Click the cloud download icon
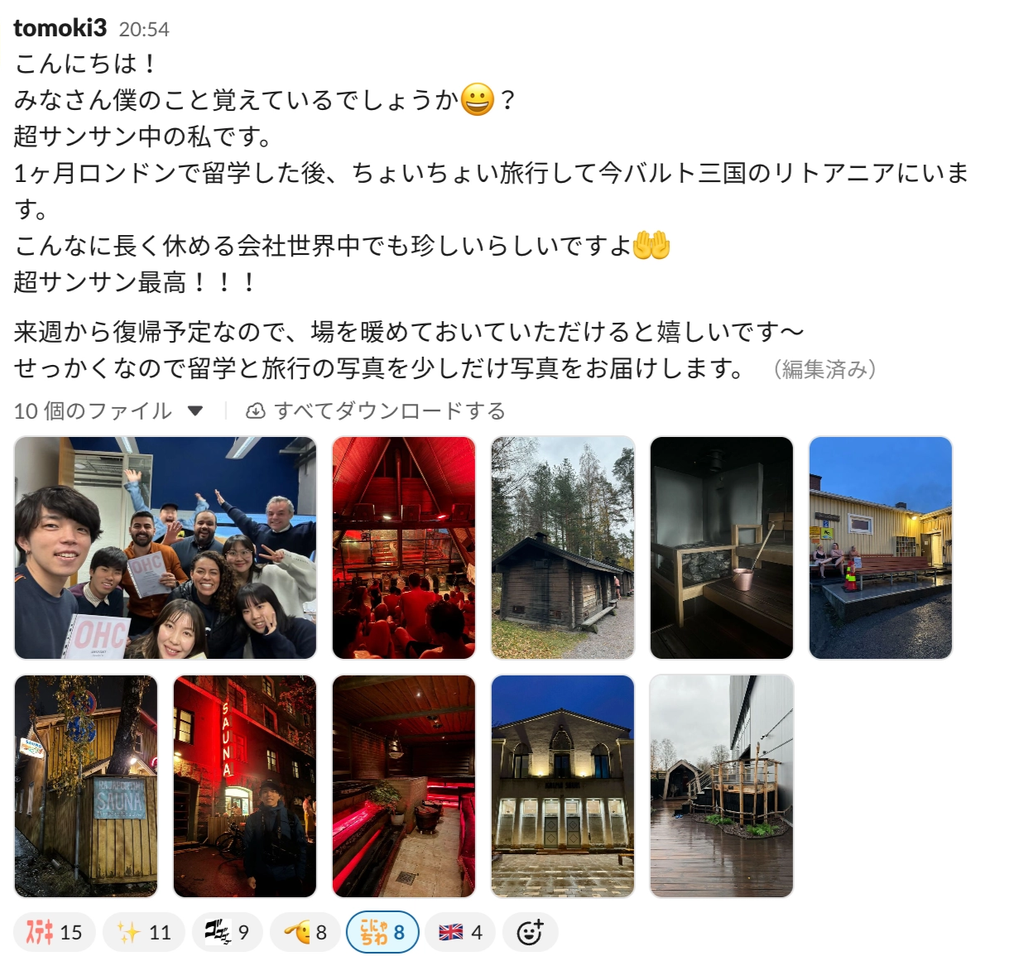This screenshot has height=970, width=1024. point(255,411)
